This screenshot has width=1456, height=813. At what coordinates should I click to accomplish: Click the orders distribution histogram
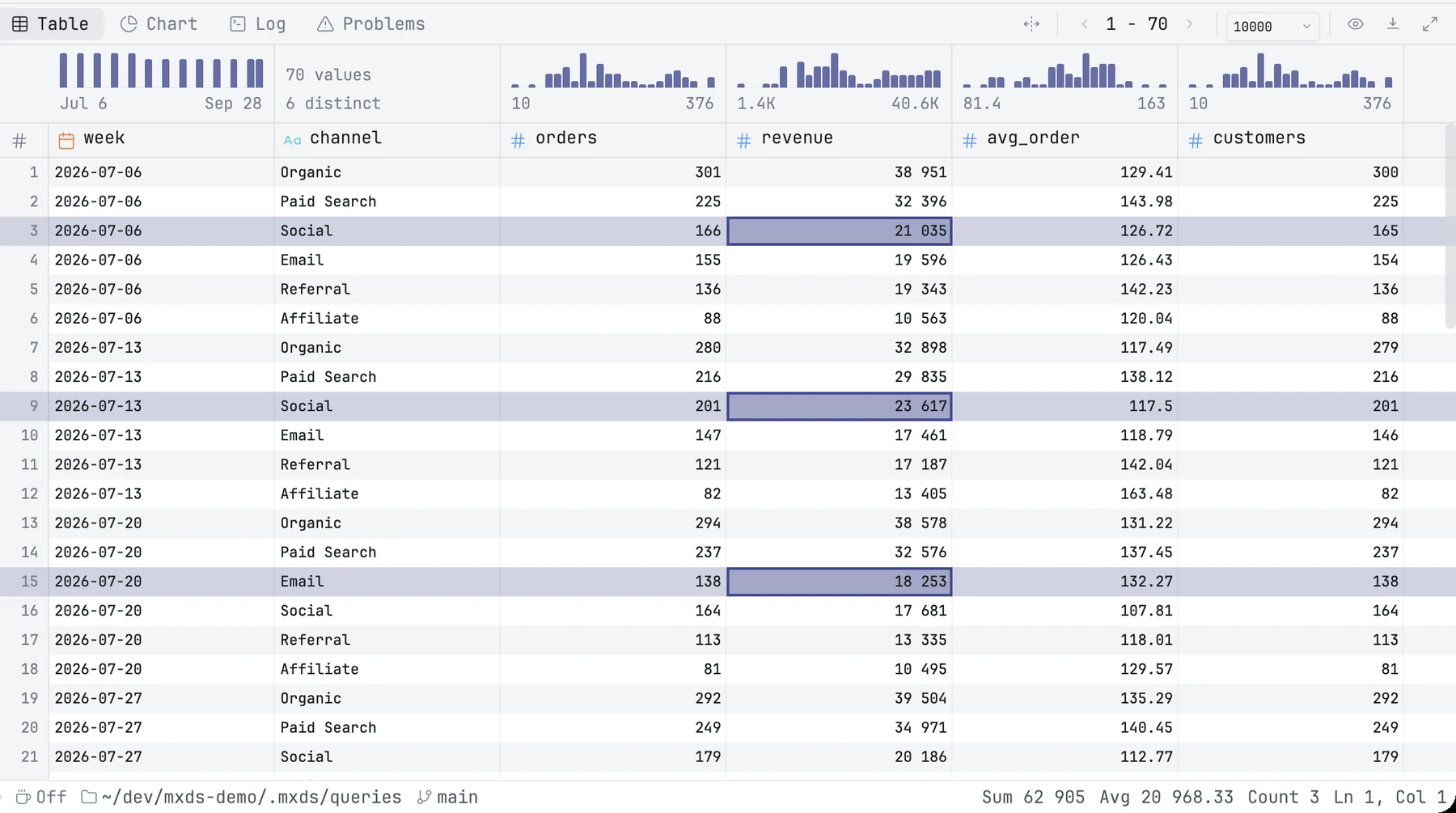pos(613,70)
